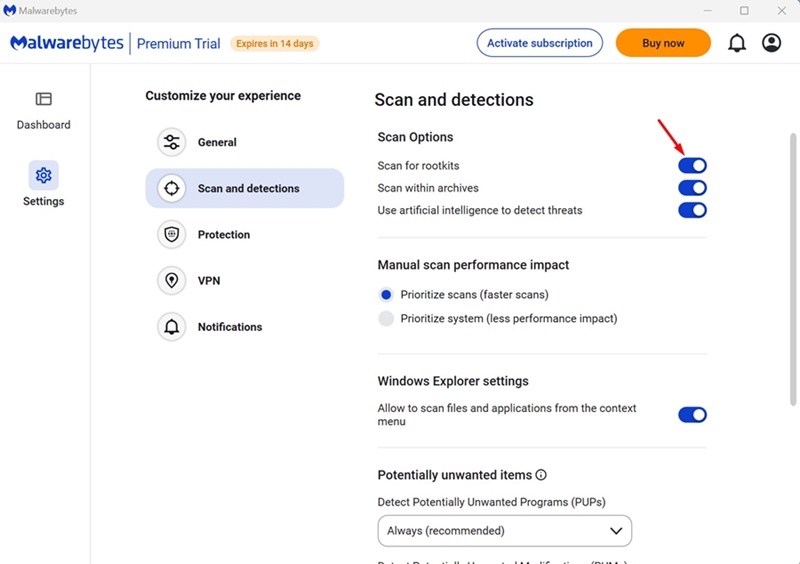Click the Notifications bell icon in settings list
The image size is (800, 564).
(x=172, y=327)
